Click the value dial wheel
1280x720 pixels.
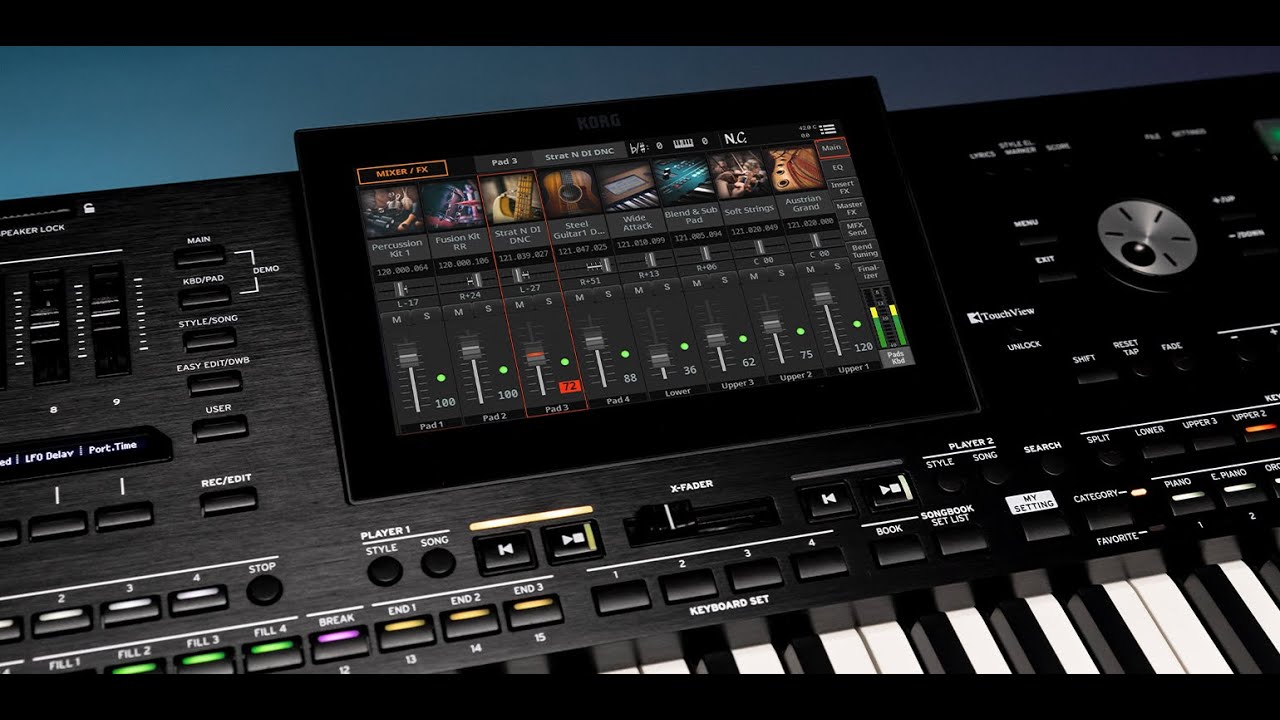pos(1147,238)
